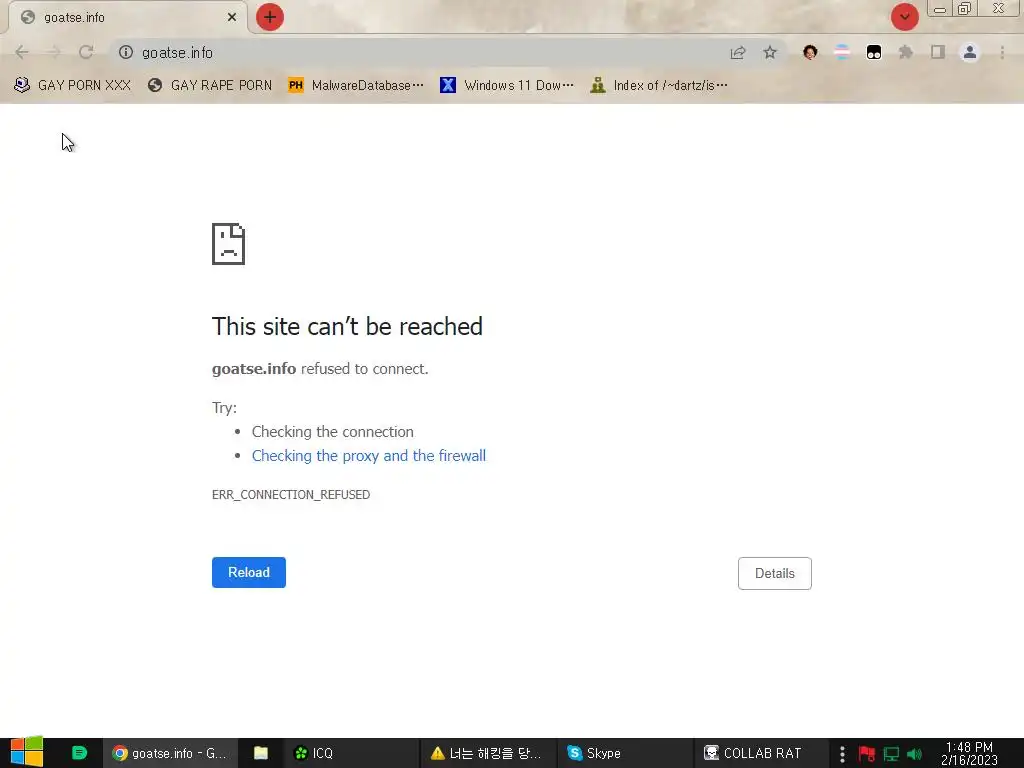1024x768 pixels.
Task: Restore down the browser window
Action: [964, 8]
